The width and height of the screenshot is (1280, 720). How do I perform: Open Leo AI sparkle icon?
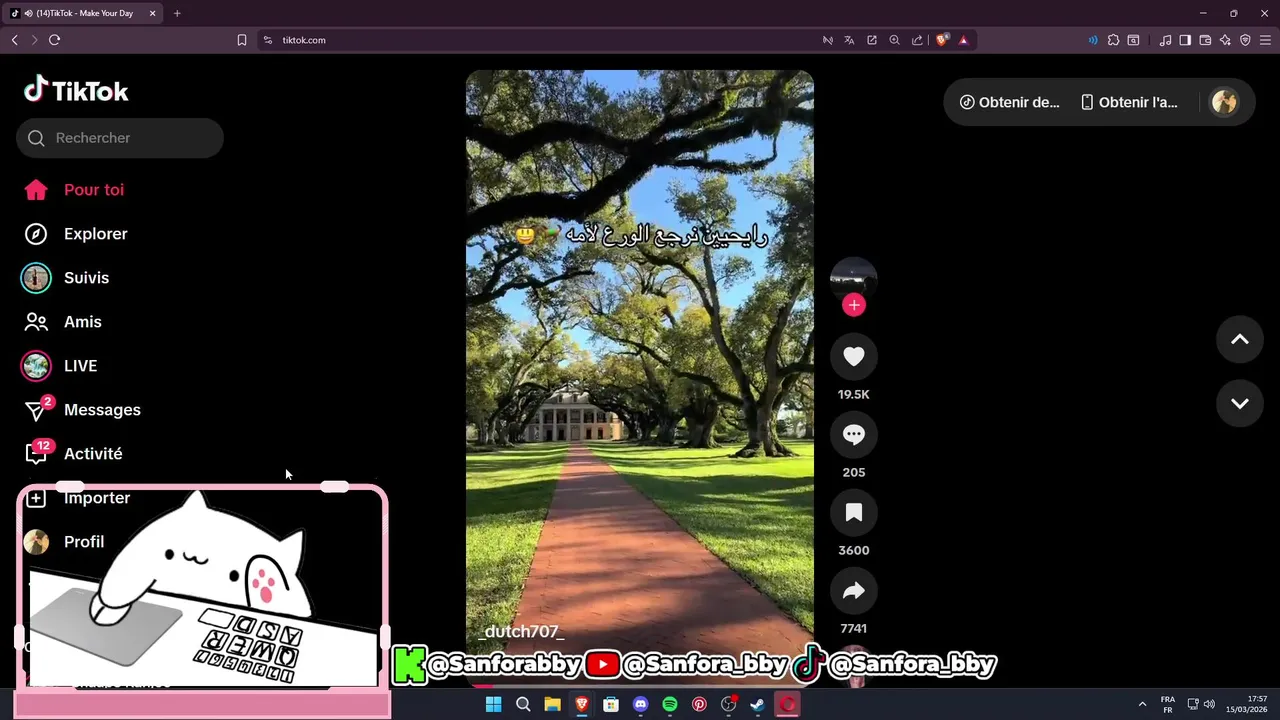(1225, 40)
